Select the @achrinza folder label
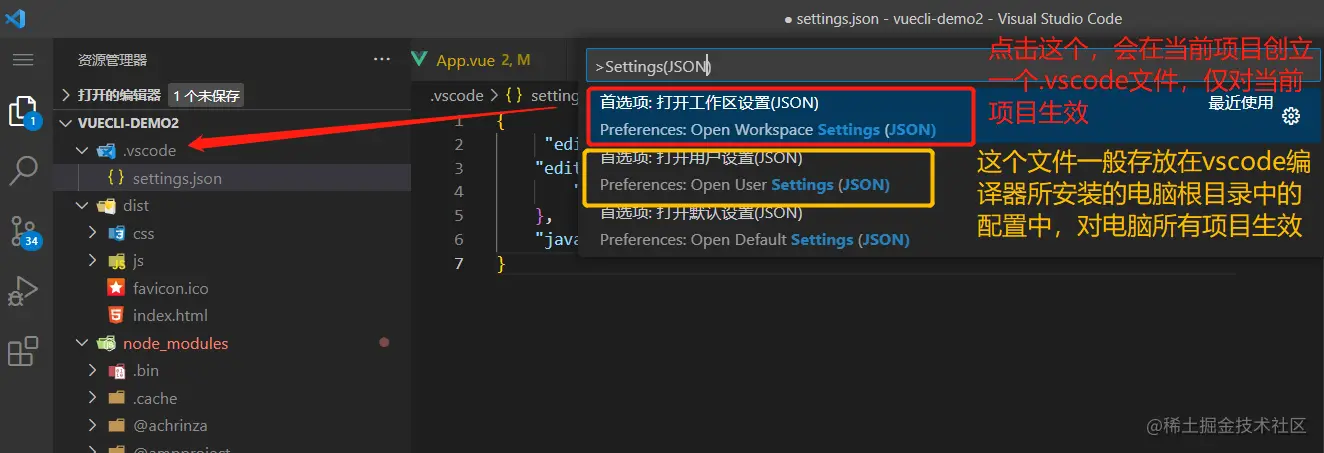This screenshot has height=453, width=1324. pyautogui.click(x=170, y=425)
